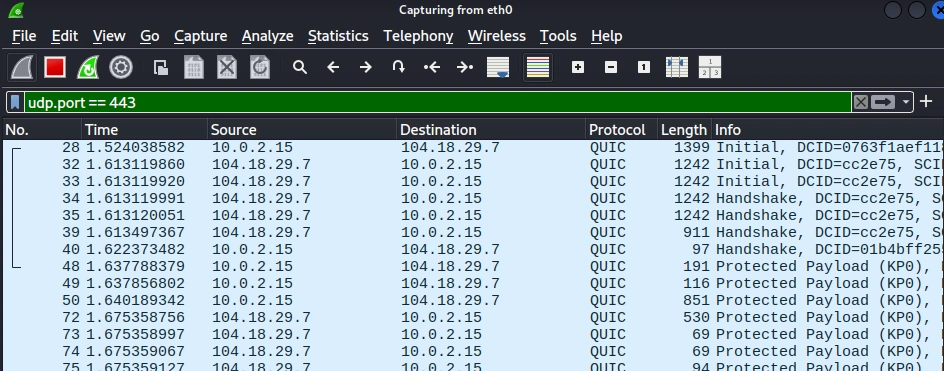
Task: Select packet 34 Handshake row
Action: (x=473, y=198)
